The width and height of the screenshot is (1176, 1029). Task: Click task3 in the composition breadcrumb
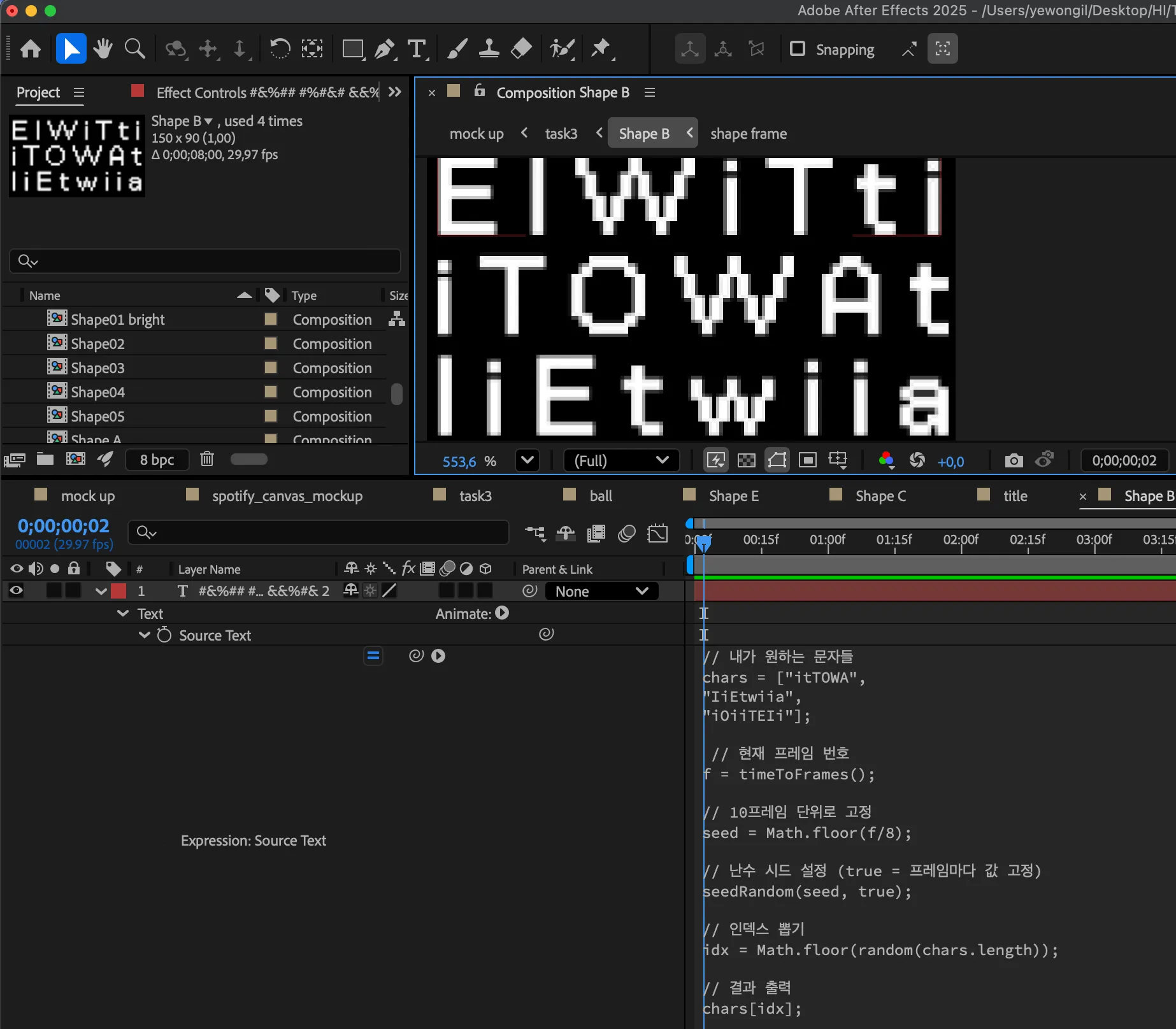point(561,134)
